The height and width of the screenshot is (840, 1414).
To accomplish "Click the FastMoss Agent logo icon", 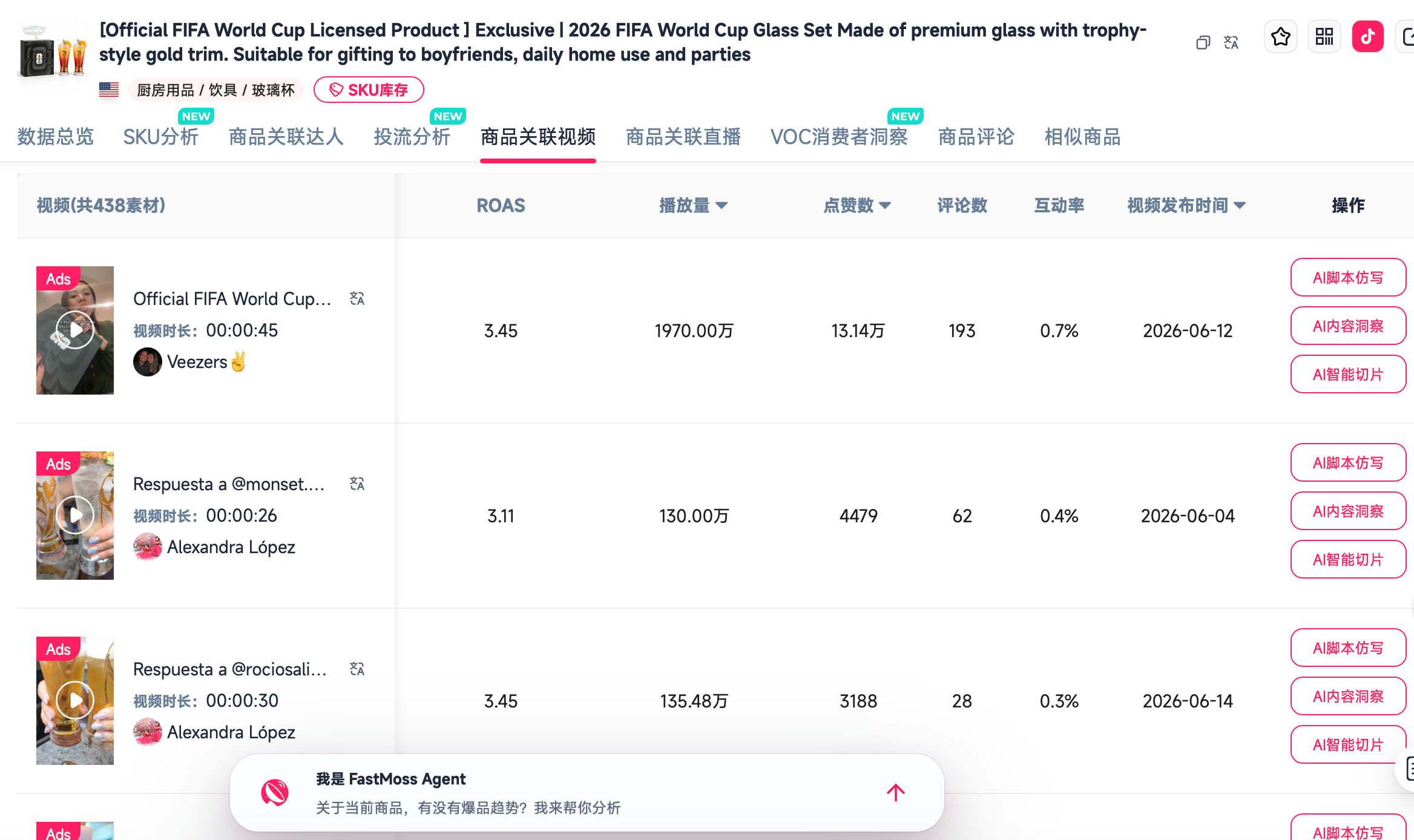I will tap(275, 793).
